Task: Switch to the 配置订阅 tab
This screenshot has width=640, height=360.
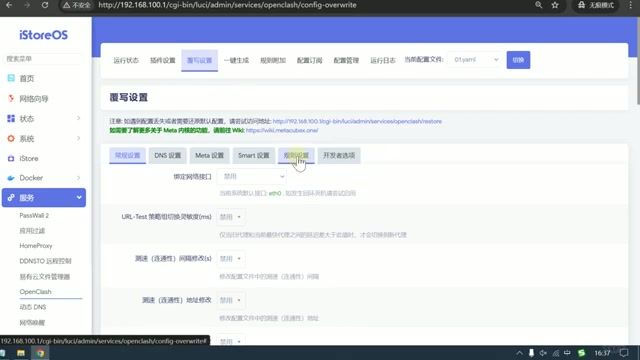Action: pyautogui.click(x=310, y=60)
